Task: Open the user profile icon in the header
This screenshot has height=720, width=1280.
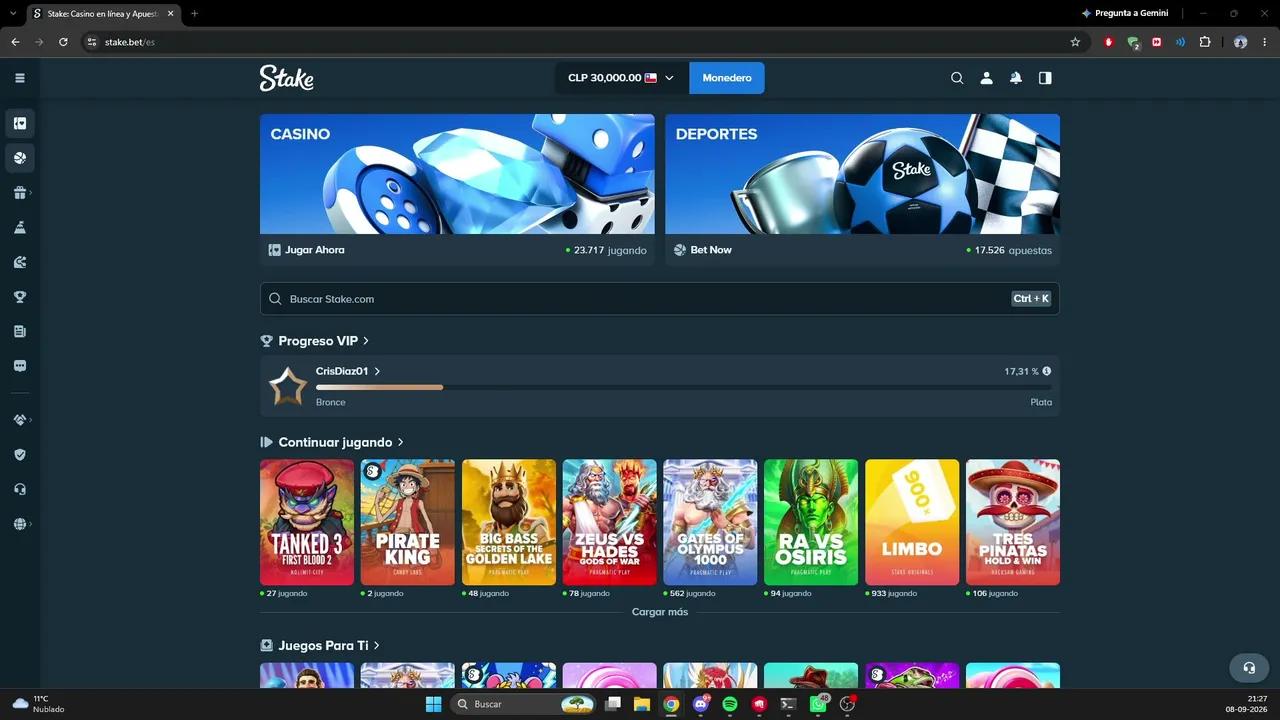Action: 986,78
